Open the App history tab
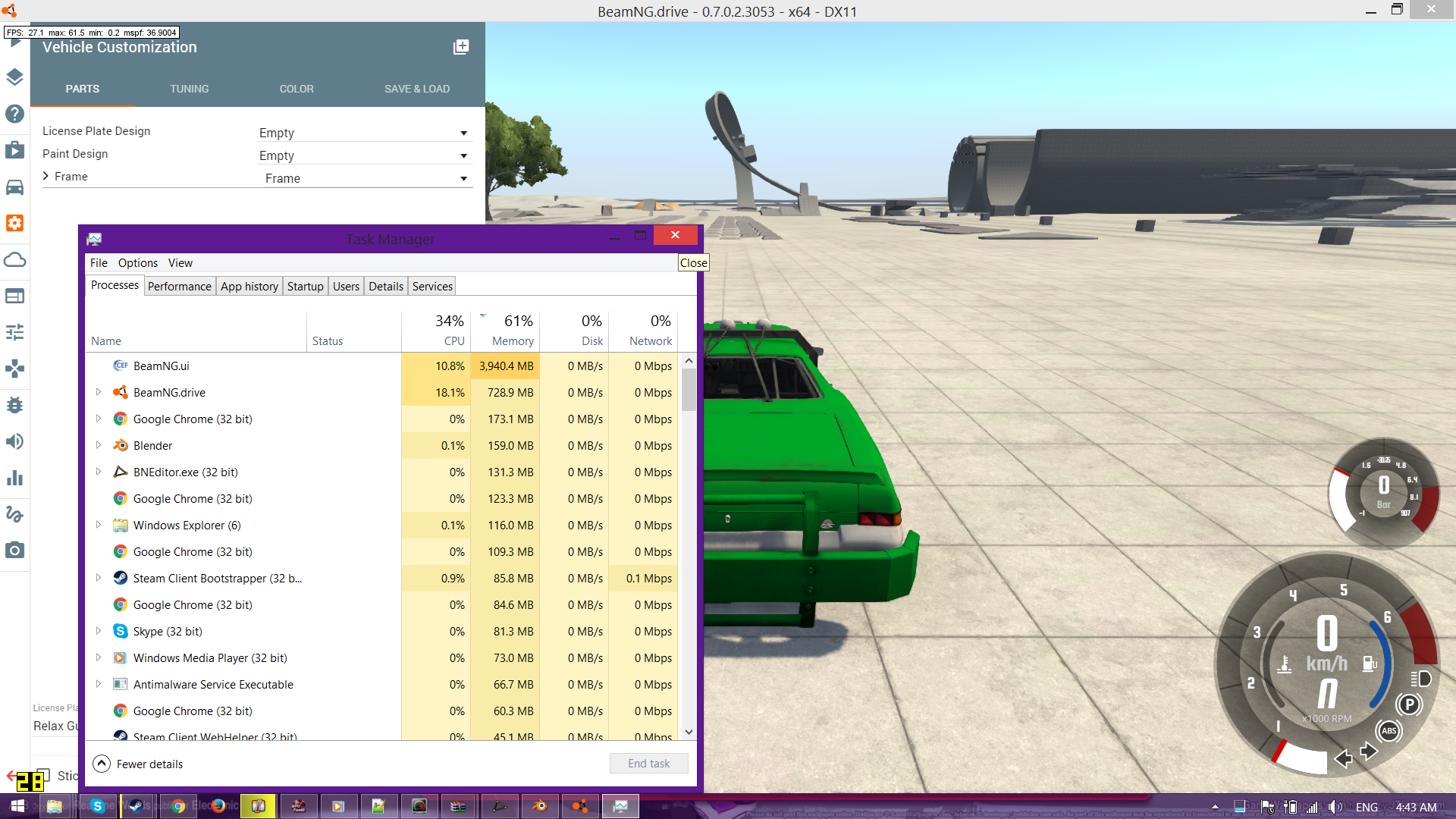Screen dimensions: 1456x819 249,286
